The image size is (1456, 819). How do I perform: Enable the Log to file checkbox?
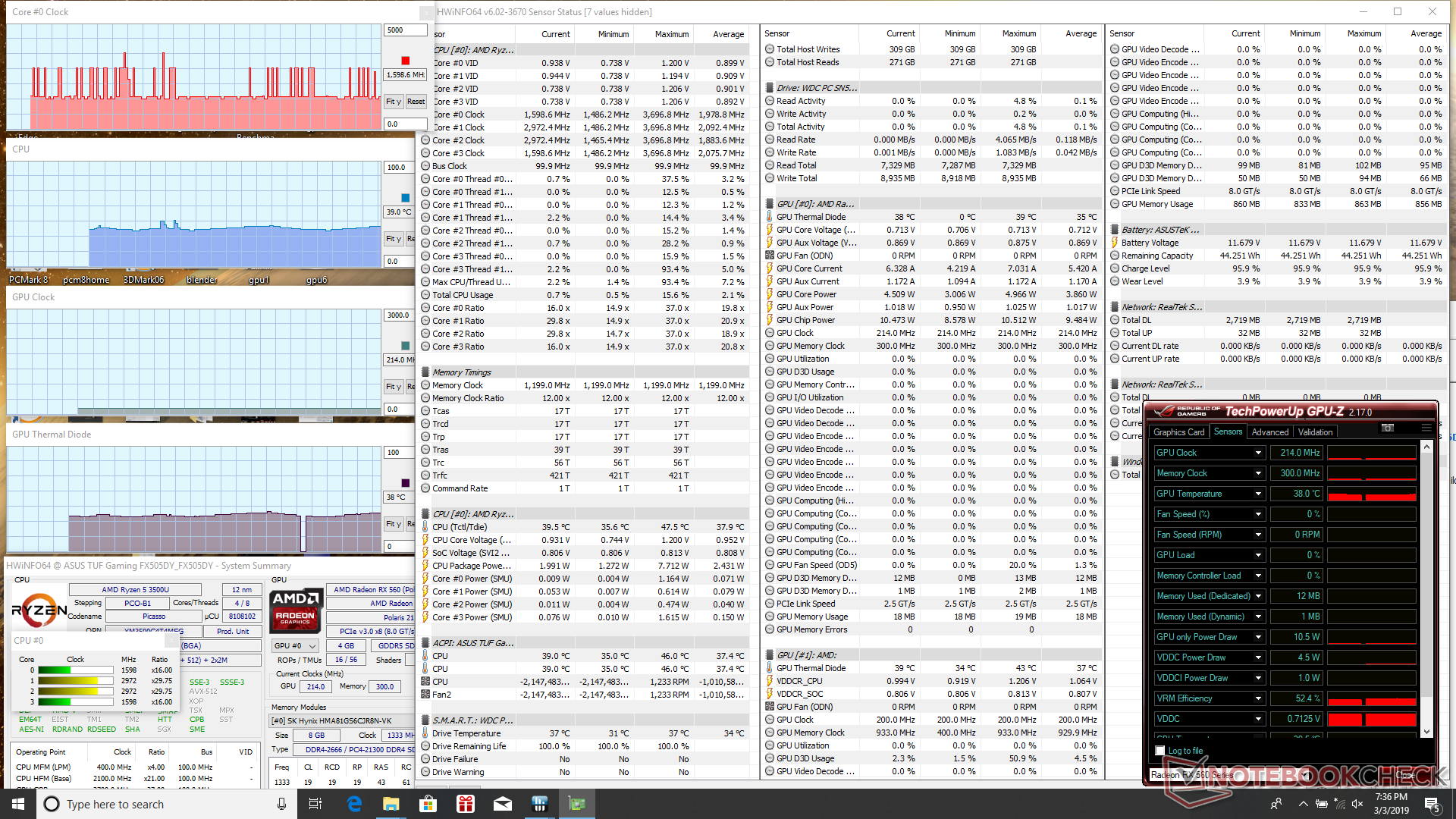click(x=1160, y=751)
